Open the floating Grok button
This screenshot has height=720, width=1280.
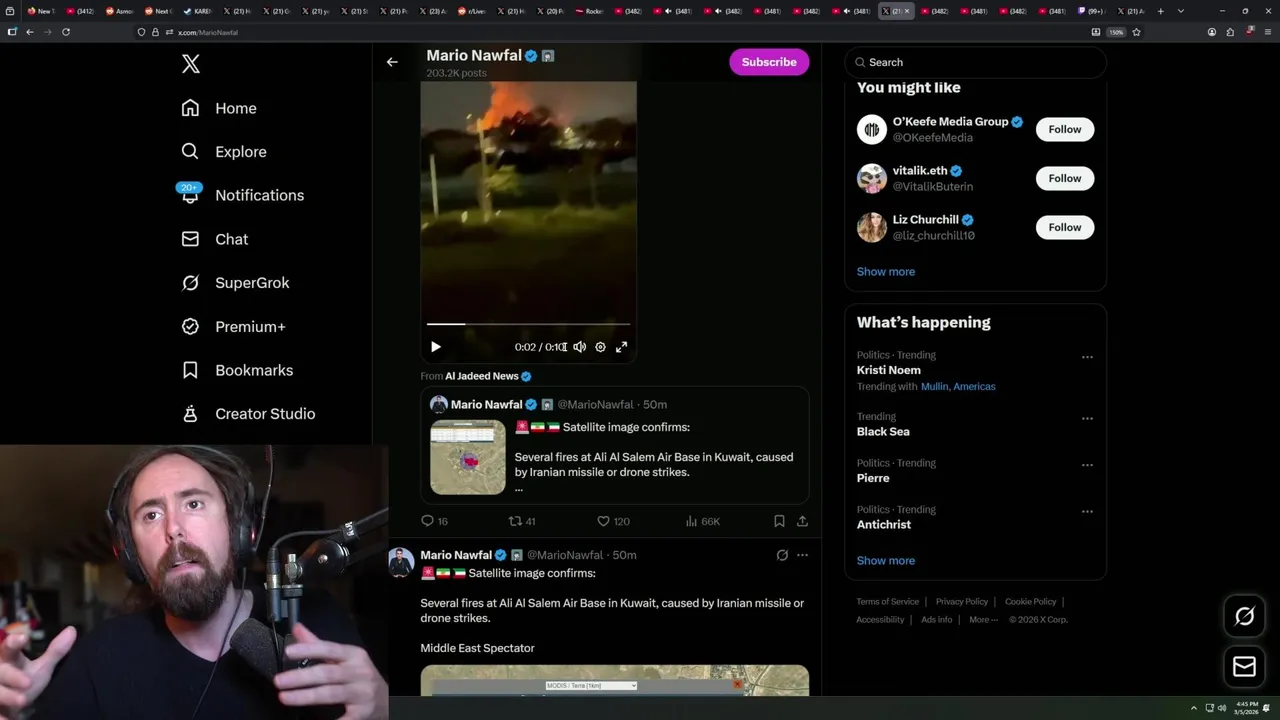tap(1244, 617)
